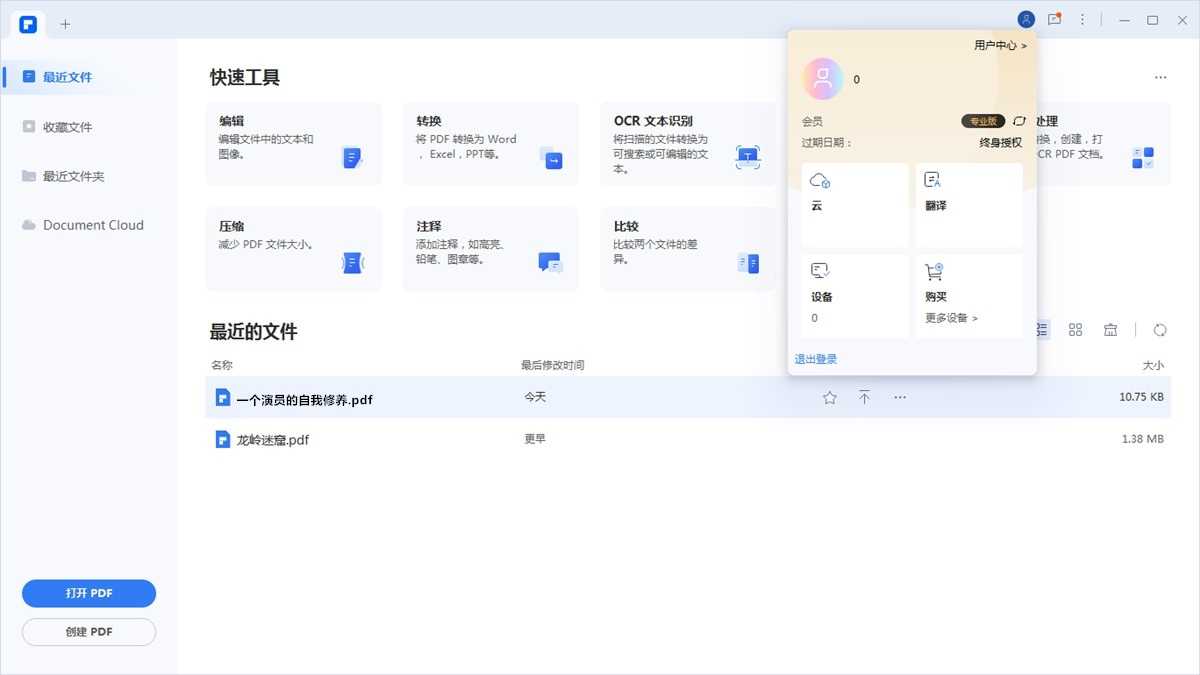Switch to grid thumbnail view
This screenshot has width=1200, height=675.
1076,329
